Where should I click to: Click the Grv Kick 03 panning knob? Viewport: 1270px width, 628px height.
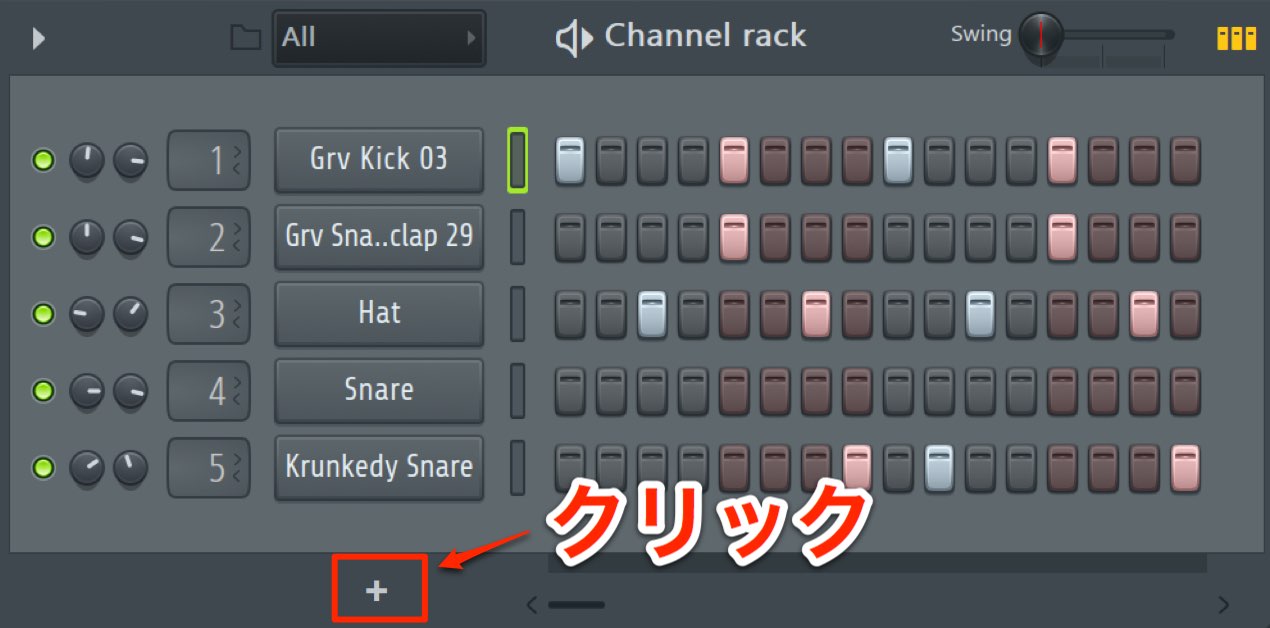[87, 160]
